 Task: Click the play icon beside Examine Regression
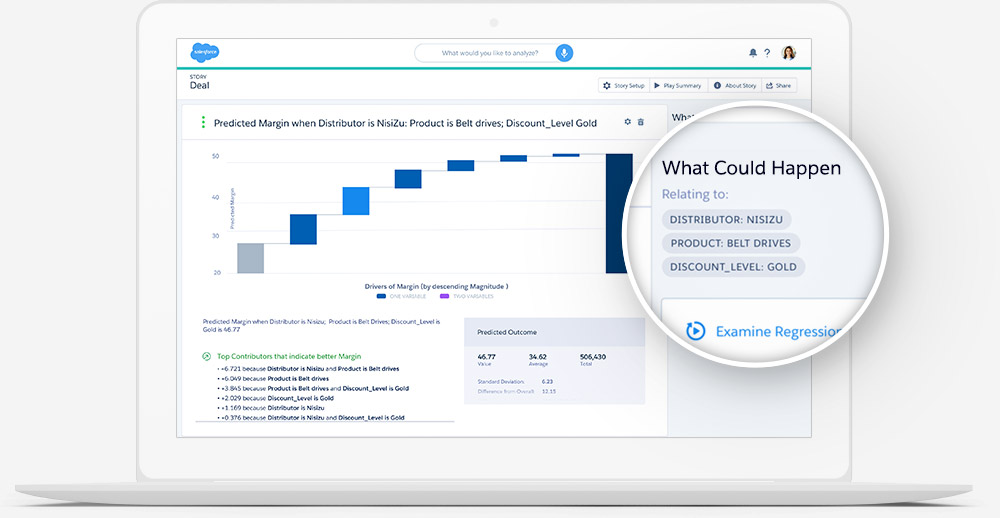pyautogui.click(x=695, y=330)
